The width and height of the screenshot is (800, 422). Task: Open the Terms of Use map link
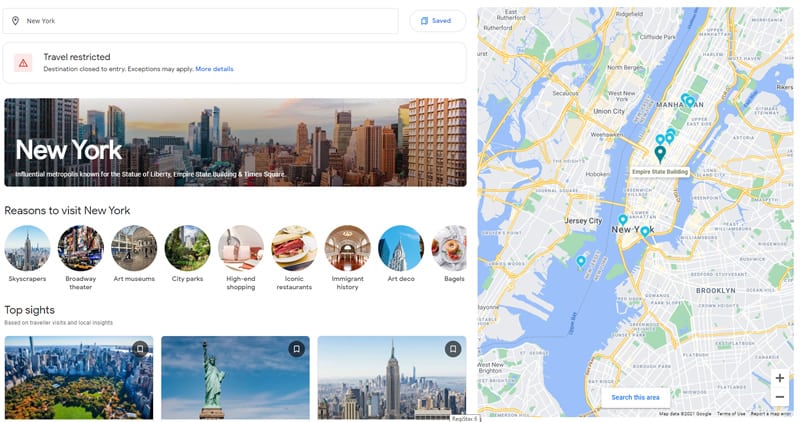tap(731, 414)
